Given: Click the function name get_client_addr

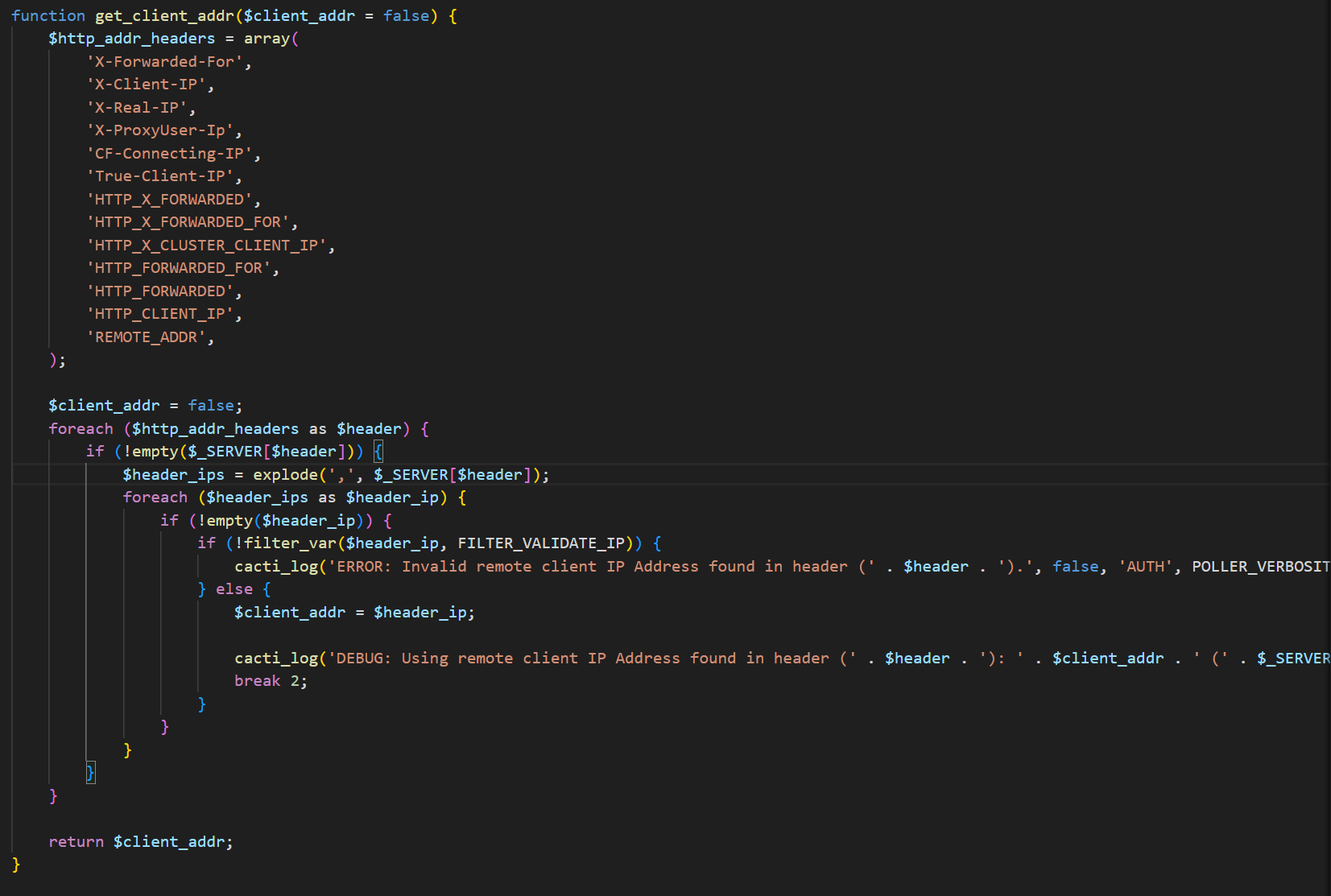Looking at the screenshot, I should pyautogui.click(x=165, y=16).
